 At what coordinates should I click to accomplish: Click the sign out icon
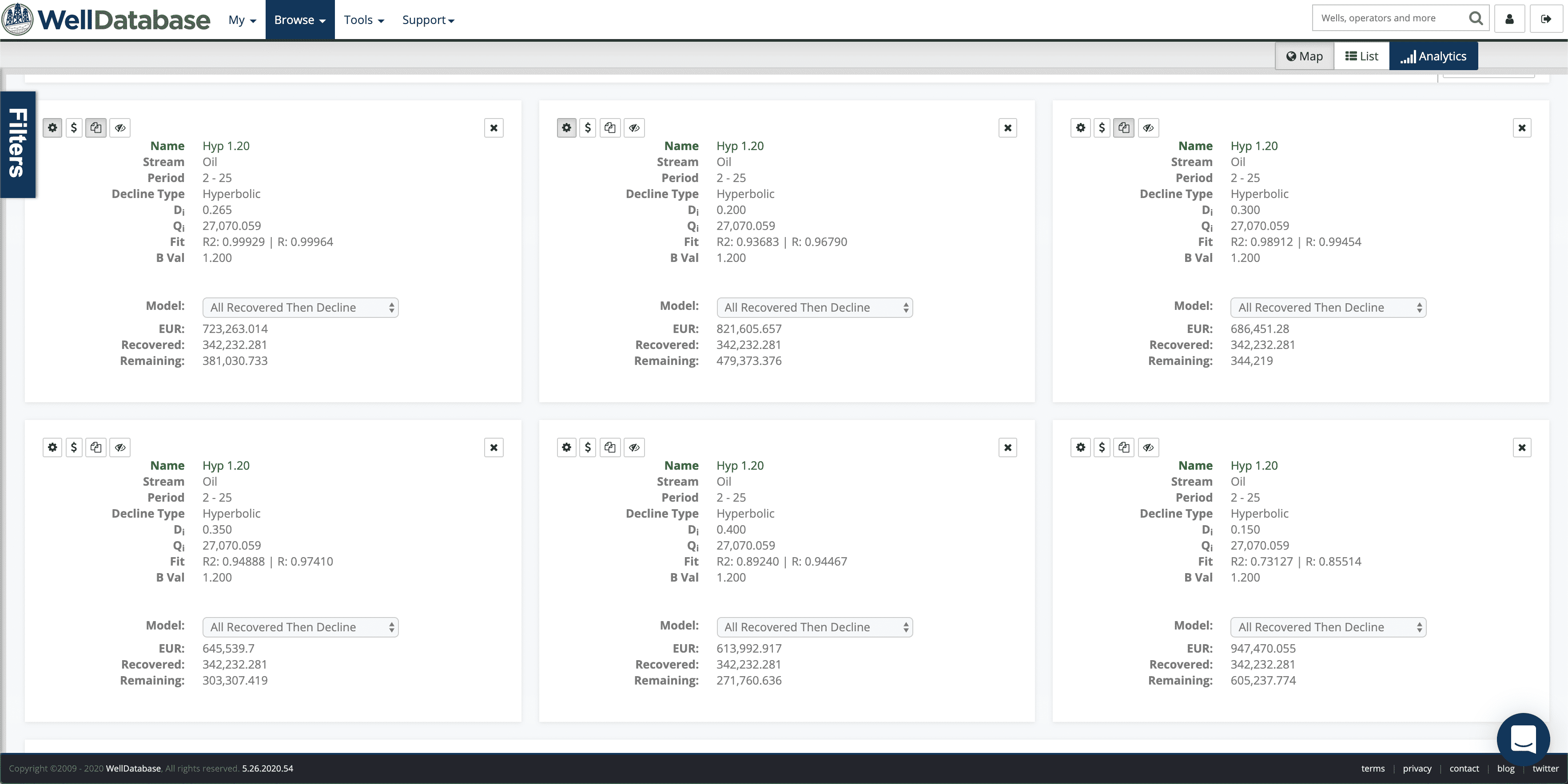(1546, 19)
